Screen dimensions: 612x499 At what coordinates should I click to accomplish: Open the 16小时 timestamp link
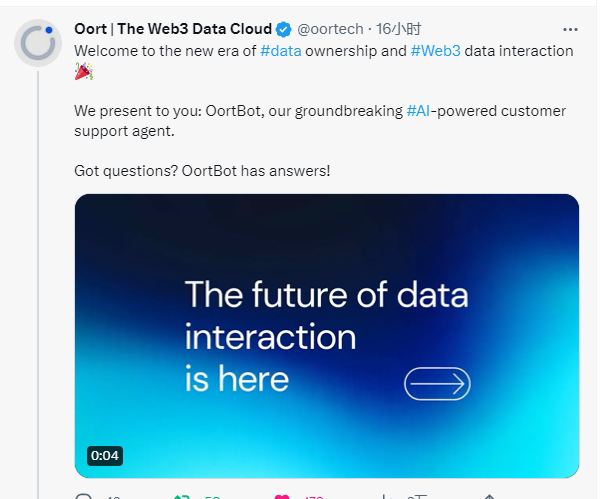pos(399,29)
